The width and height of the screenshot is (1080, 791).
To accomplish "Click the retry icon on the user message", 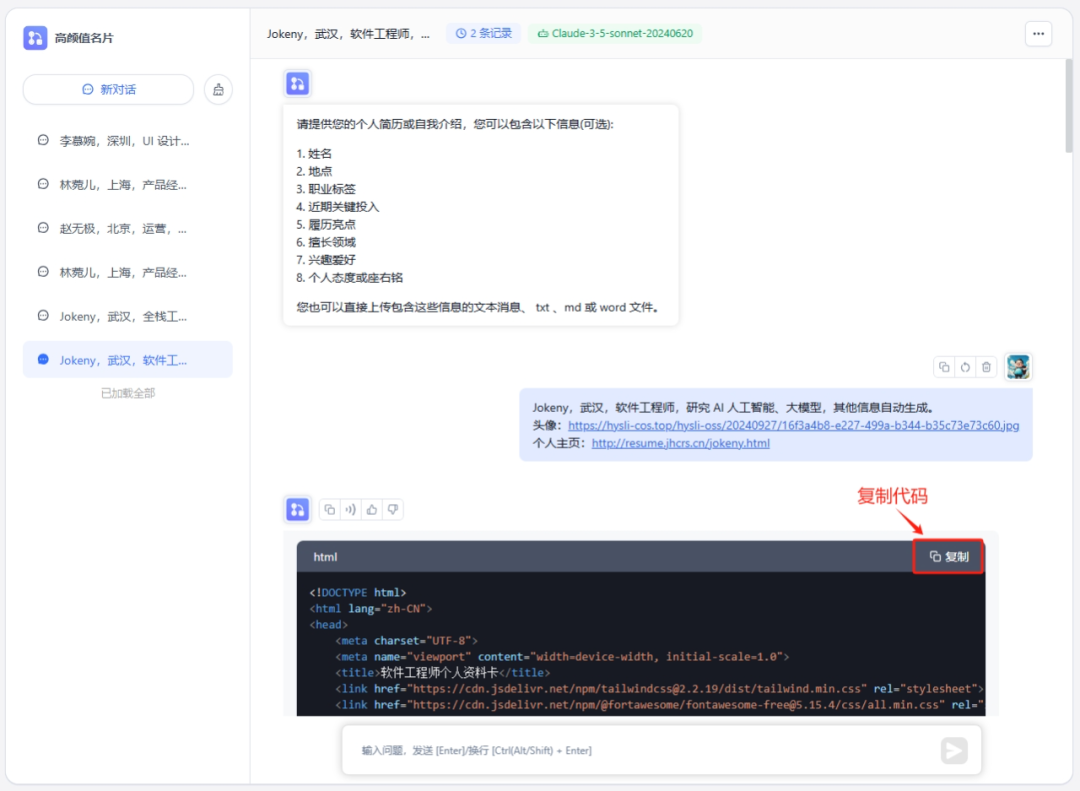I will [965, 367].
